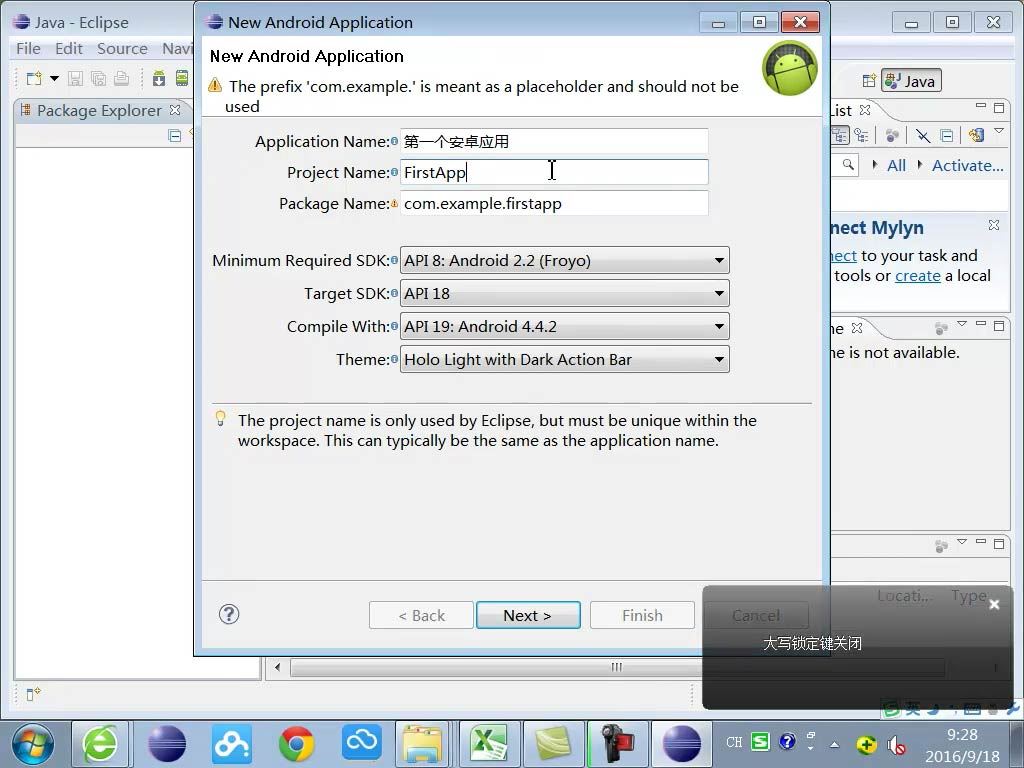The width and height of the screenshot is (1024, 768).
Task: Click the Task List search magnifier icon
Action: (848, 165)
